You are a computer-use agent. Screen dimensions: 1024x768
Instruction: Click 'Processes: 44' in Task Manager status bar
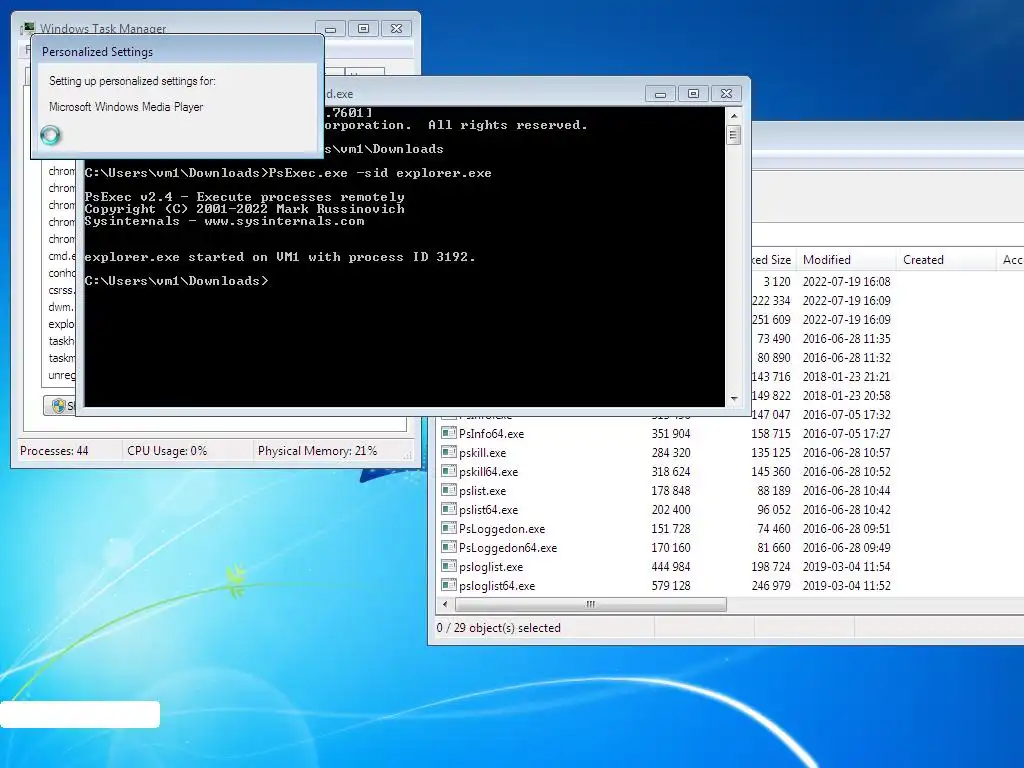coord(54,451)
